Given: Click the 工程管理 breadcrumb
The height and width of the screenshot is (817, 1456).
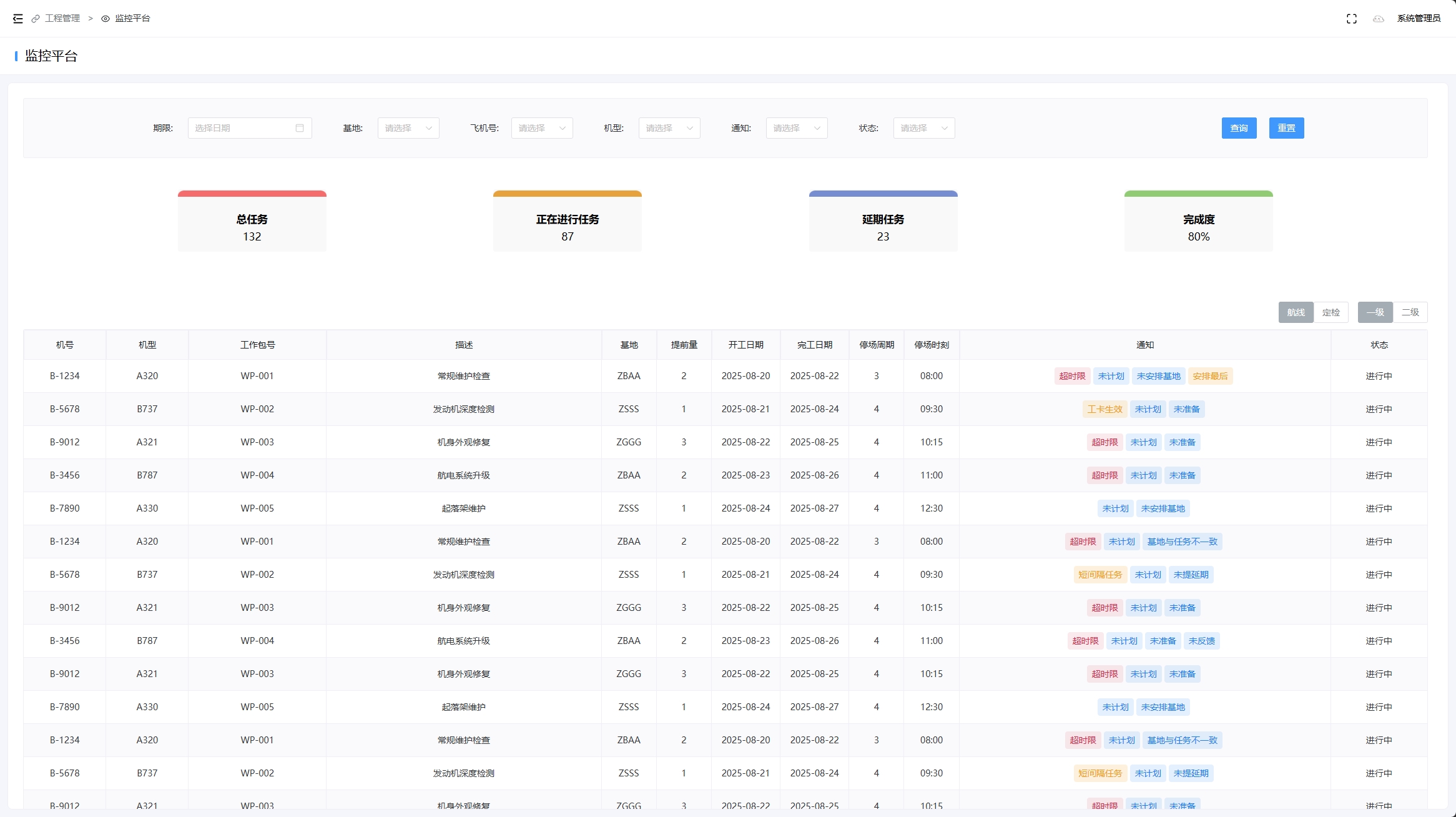Looking at the screenshot, I should [62, 19].
